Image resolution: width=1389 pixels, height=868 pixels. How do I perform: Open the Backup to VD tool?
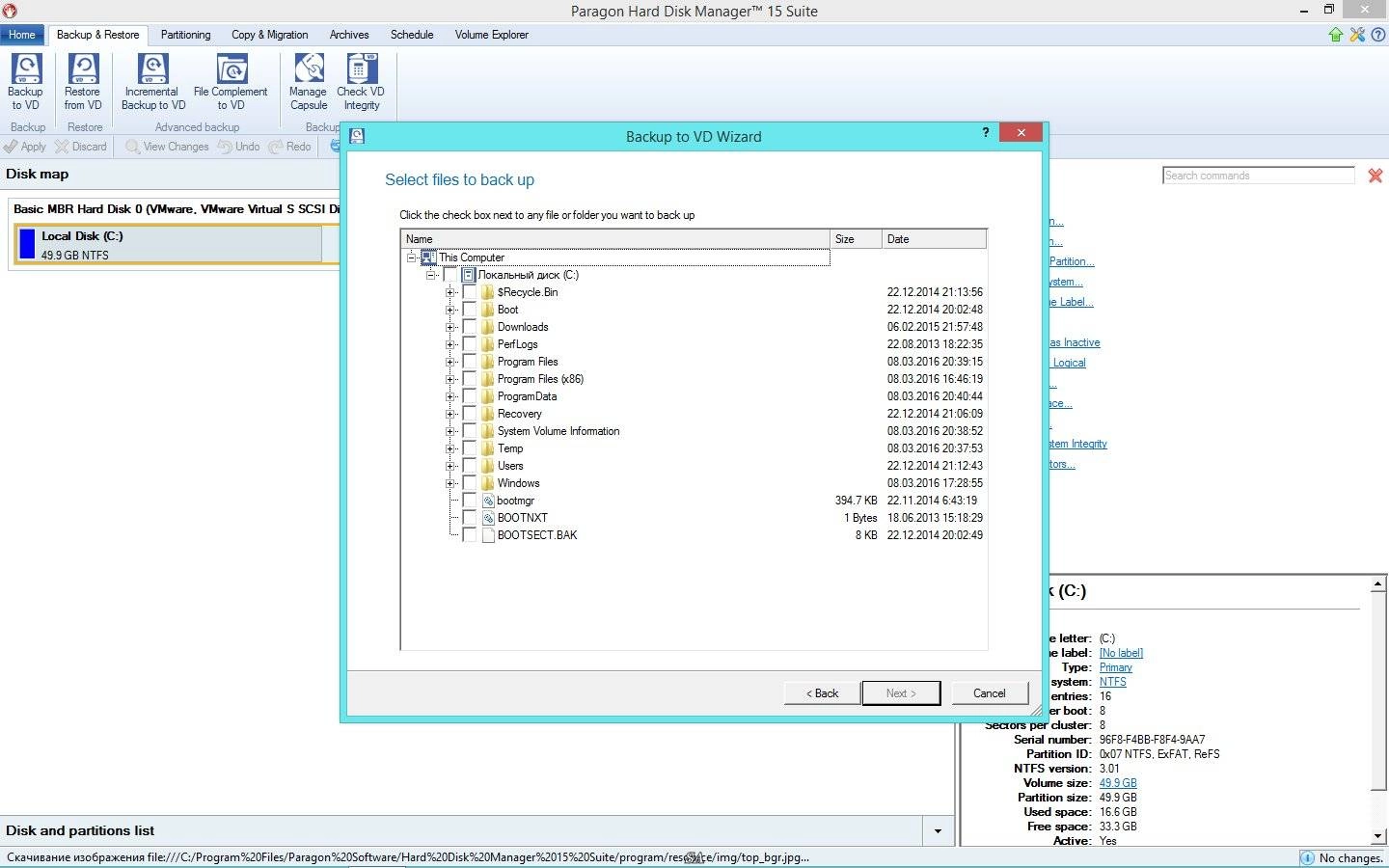(25, 82)
